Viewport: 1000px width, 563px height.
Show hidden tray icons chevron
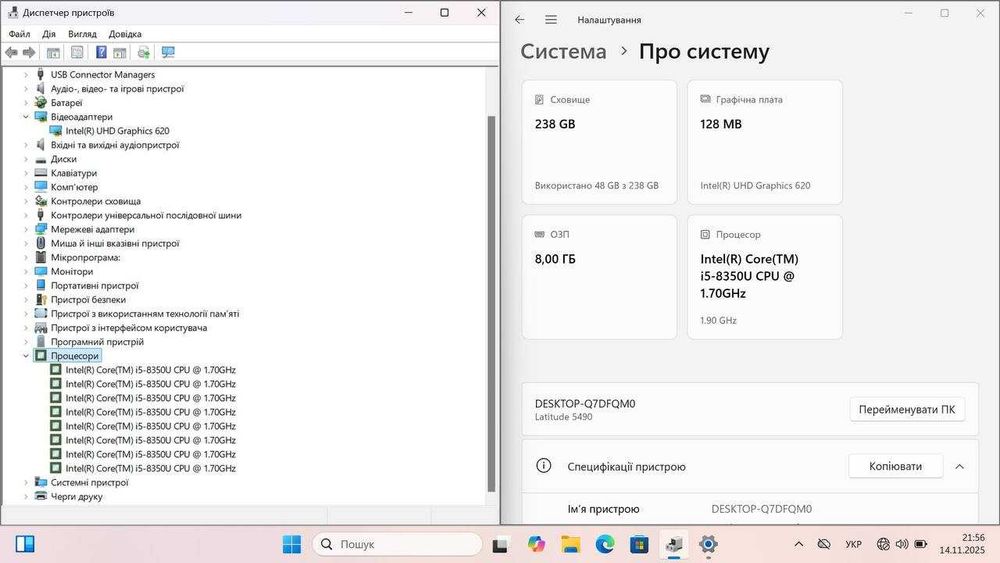798,544
